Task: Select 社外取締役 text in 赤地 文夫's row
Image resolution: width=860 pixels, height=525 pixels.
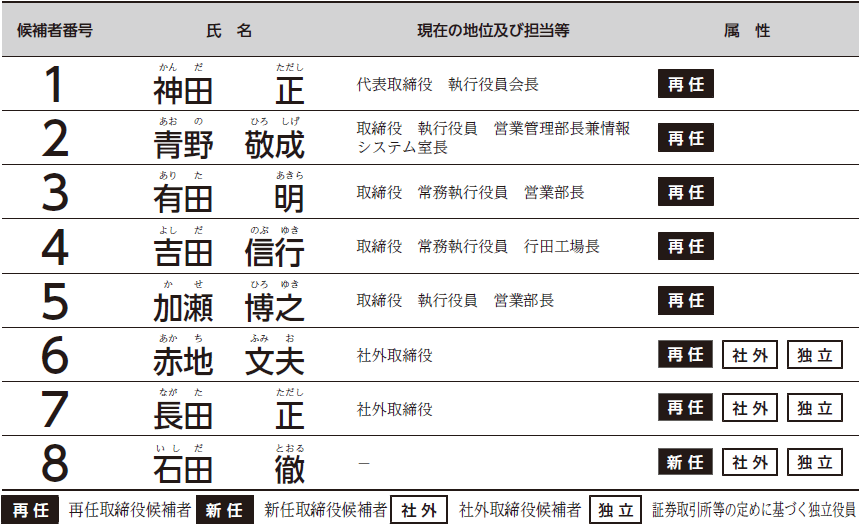Action: tap(395, 355)
